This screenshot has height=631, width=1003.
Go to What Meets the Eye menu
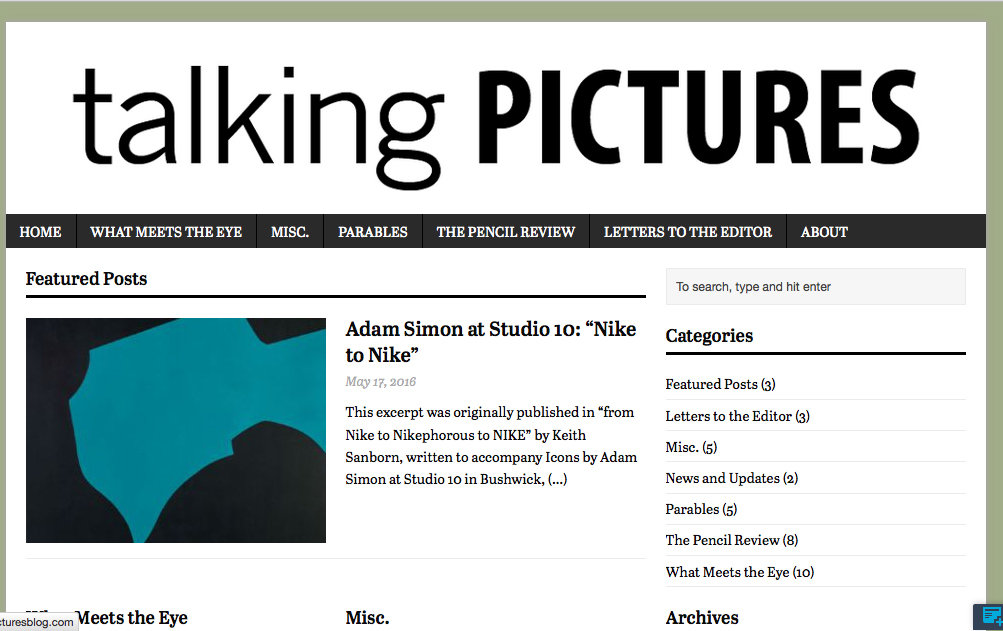[166, 232]
